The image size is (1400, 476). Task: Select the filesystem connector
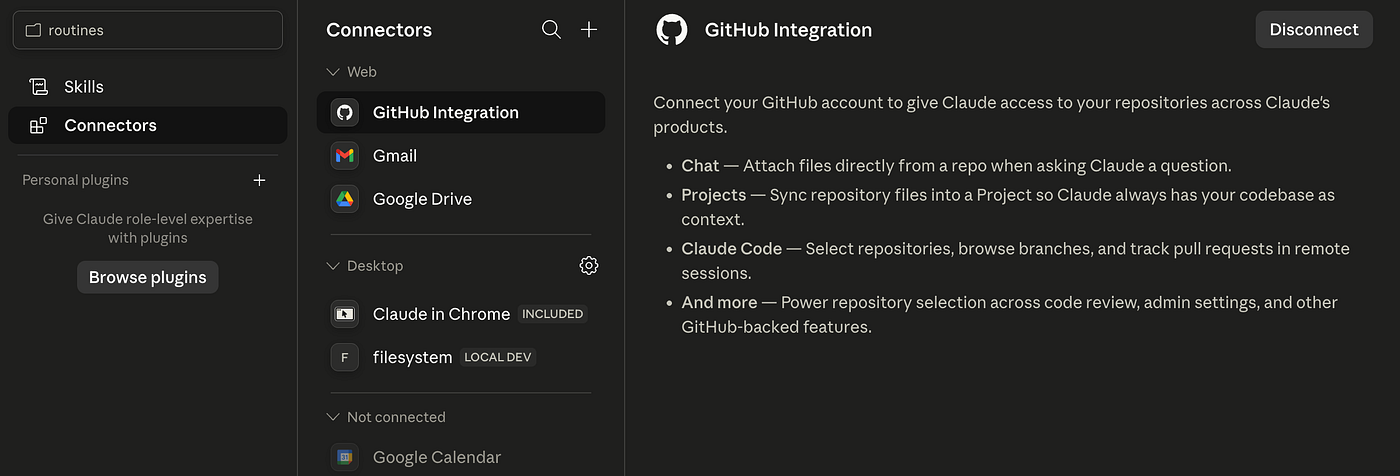click(461, 356)
